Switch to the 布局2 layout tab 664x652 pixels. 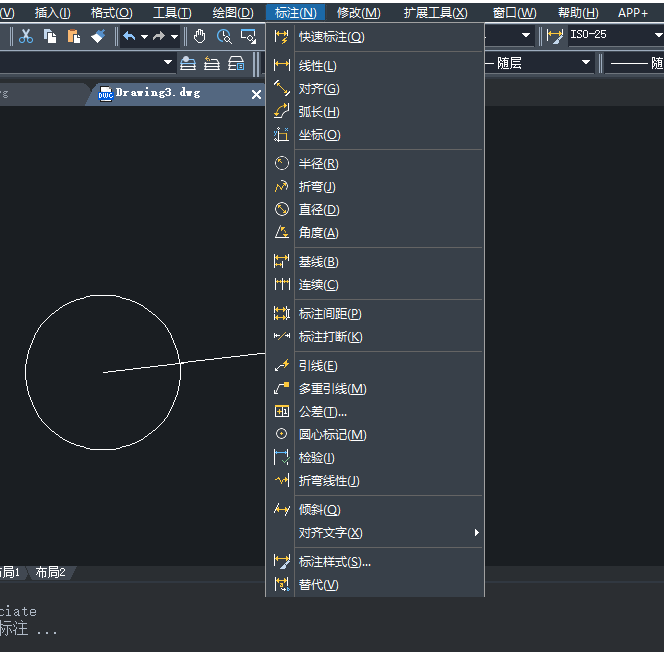click(50, 573)
